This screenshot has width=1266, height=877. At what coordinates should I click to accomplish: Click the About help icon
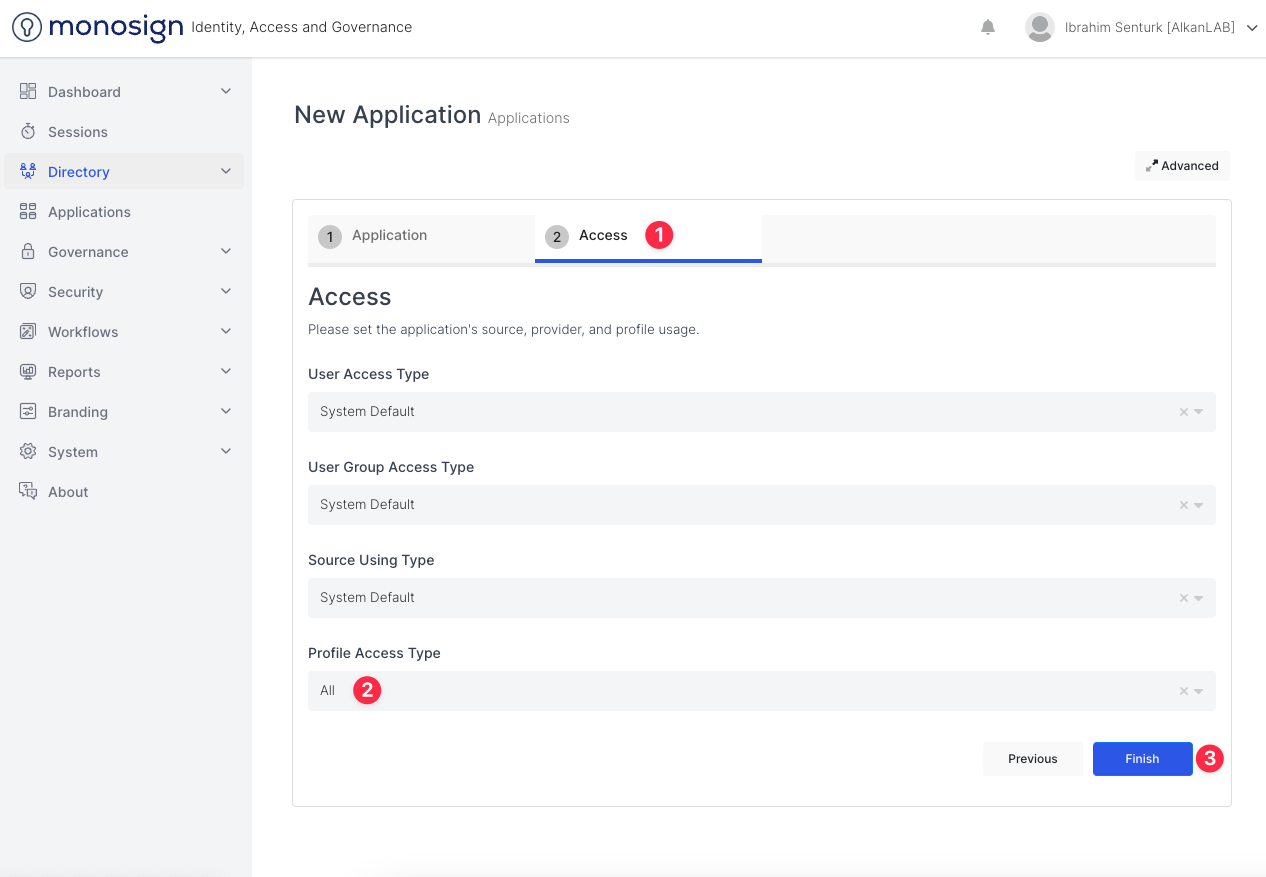[28, 492]
